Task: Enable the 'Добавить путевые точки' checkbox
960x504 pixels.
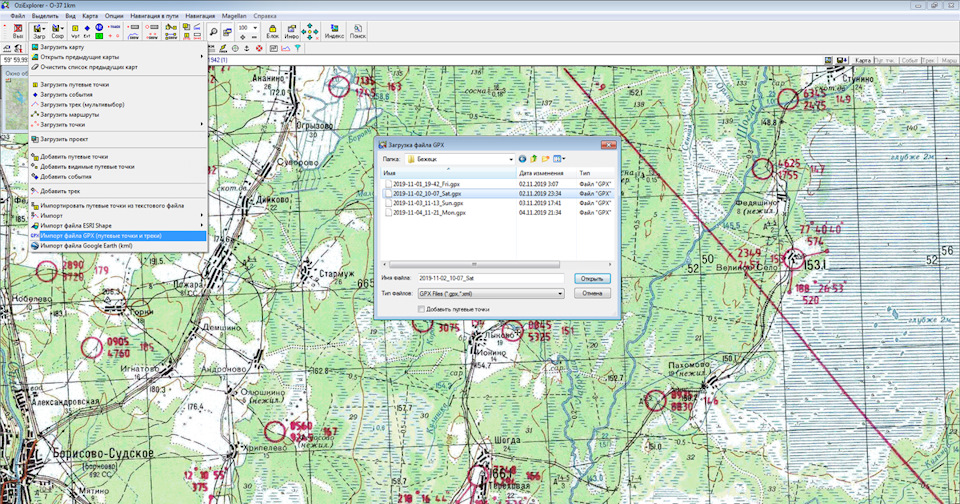Action: coord(420,310)
